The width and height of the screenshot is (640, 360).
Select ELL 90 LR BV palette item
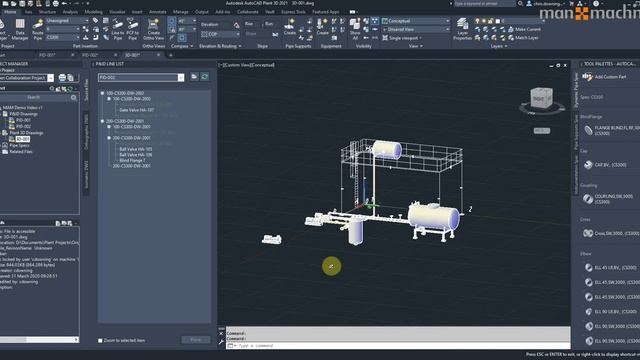click(611, 312)
